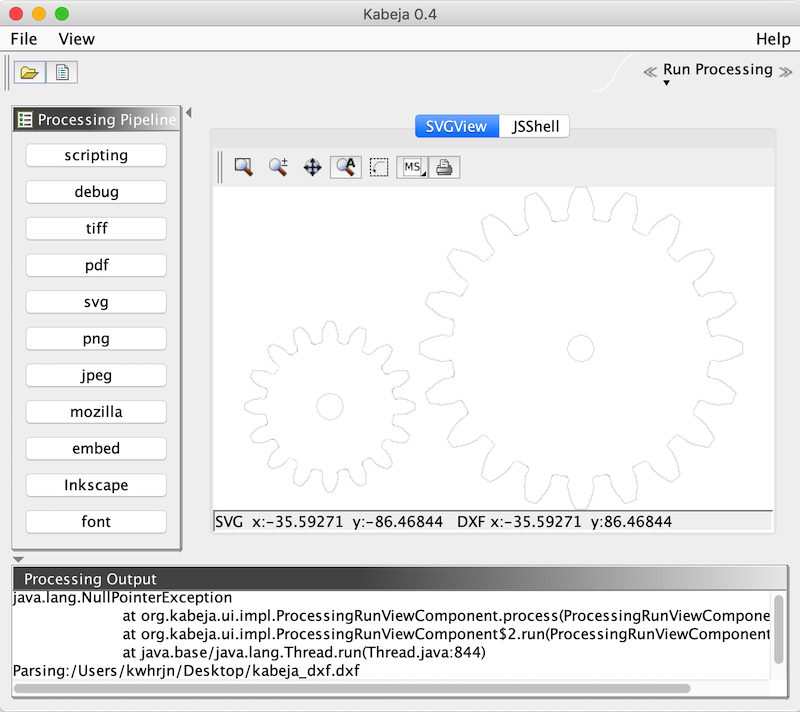Click the java.lang.NullPointerException line

click(122, 597)
